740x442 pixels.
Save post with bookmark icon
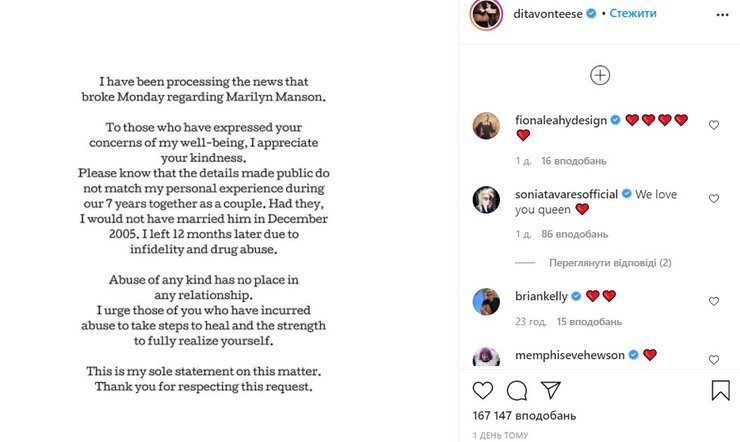pyautogui.click(x=720, y=390)
